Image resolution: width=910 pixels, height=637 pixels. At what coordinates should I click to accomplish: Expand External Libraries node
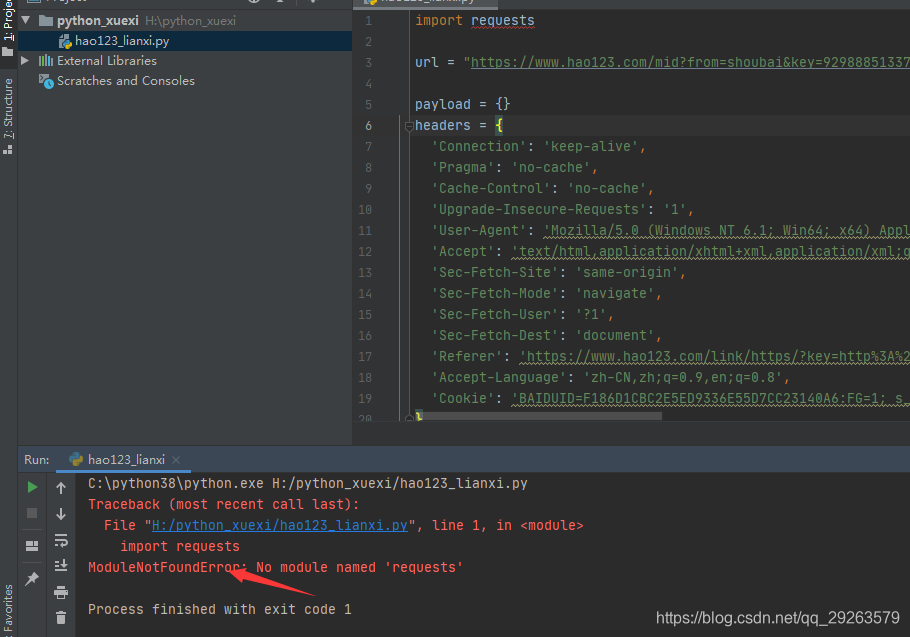(25, 60)
